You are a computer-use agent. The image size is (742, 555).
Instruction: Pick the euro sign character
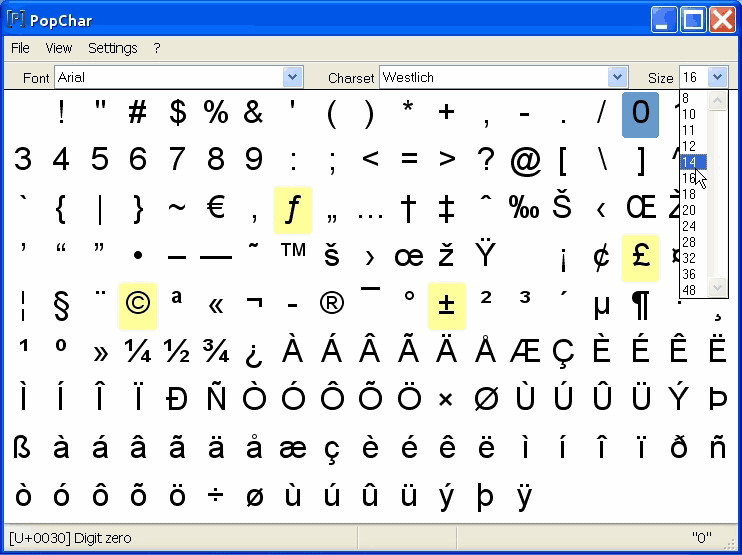[216, 207]
